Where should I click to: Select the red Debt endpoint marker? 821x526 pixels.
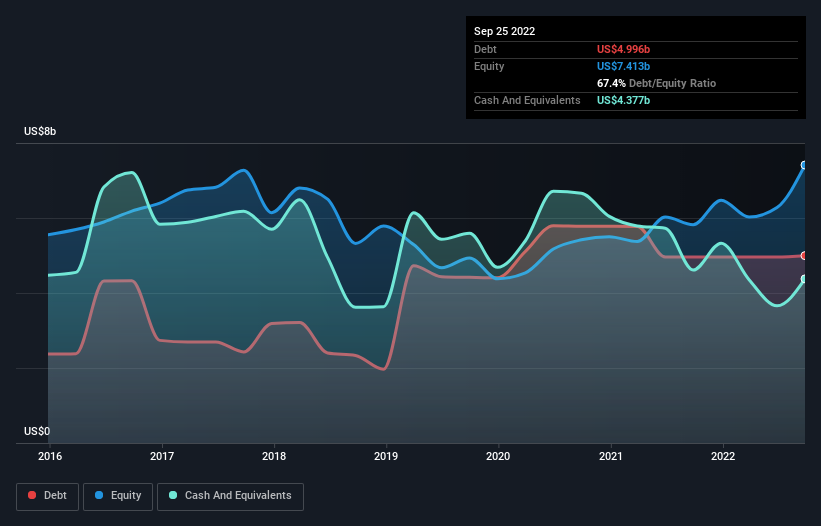(x=804, y=256)
